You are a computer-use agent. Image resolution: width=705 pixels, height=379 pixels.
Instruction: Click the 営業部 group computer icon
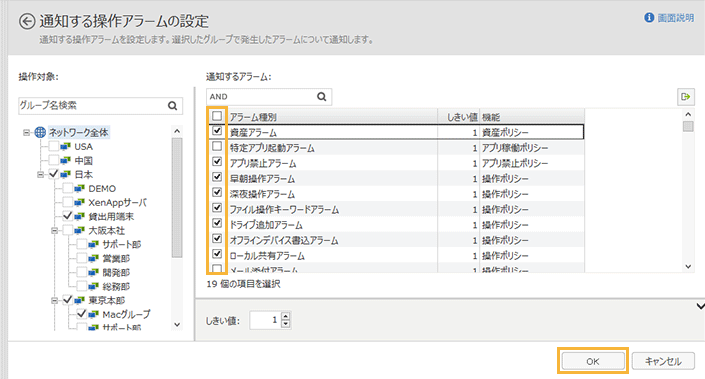(94, 259)
